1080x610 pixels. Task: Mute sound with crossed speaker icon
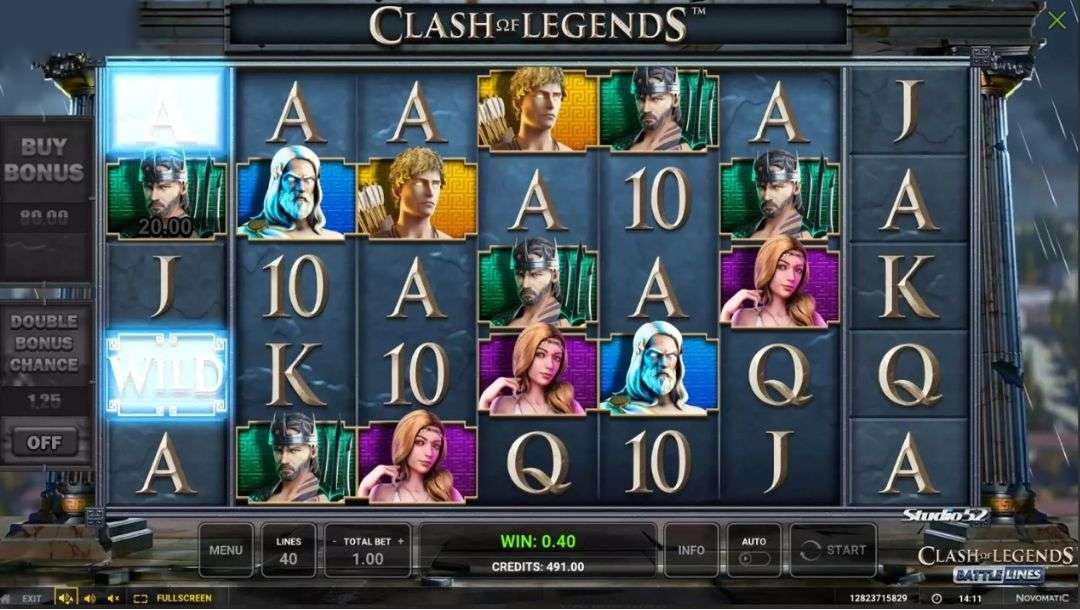[x=114, y=598]
